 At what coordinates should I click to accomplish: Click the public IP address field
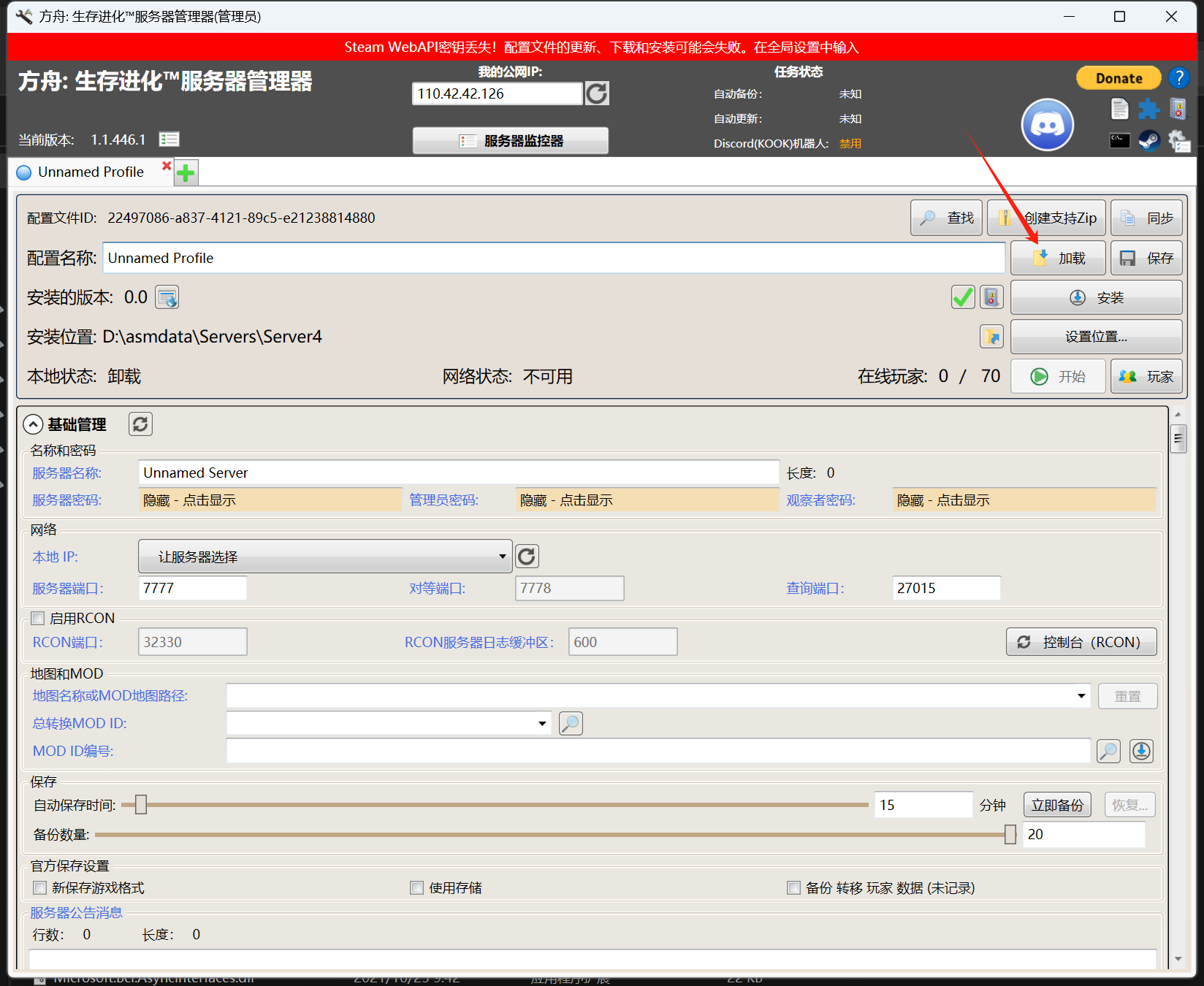pos(498,93)
